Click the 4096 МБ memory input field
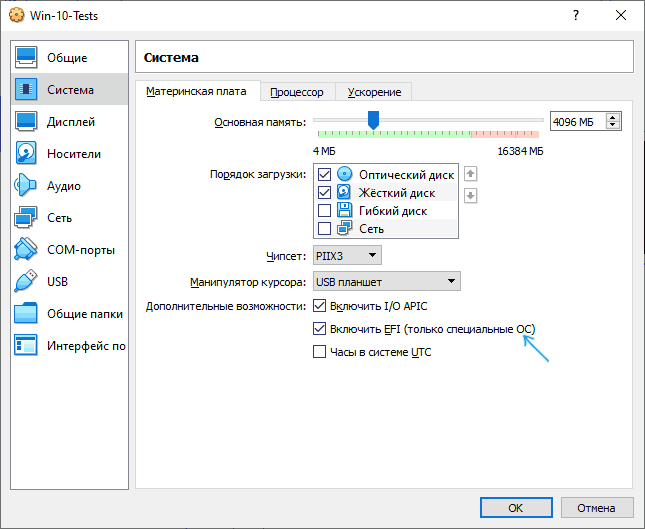Screen dimensions: 645x529 [x=578, y=122]
